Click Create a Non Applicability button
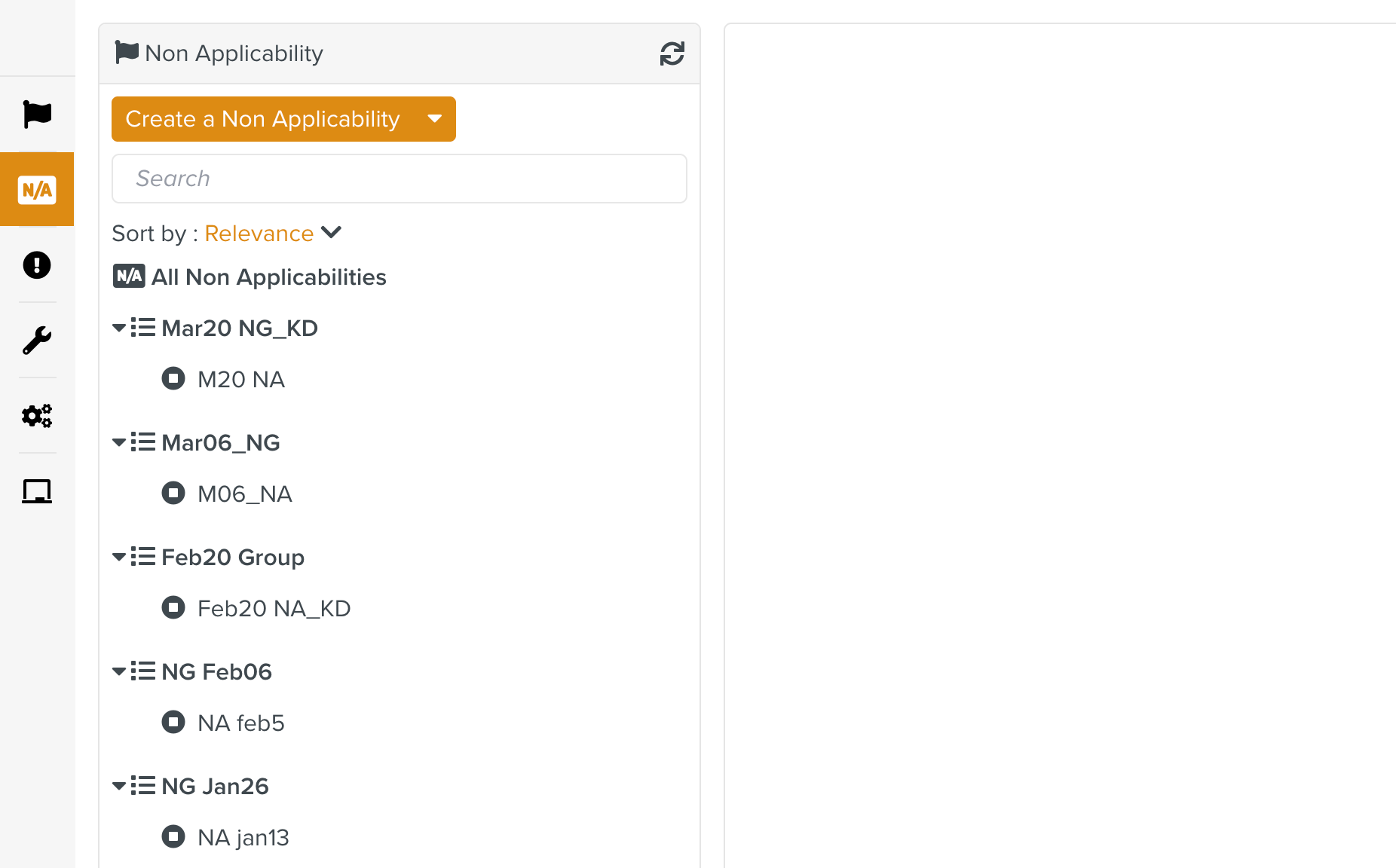 (262, 119)
